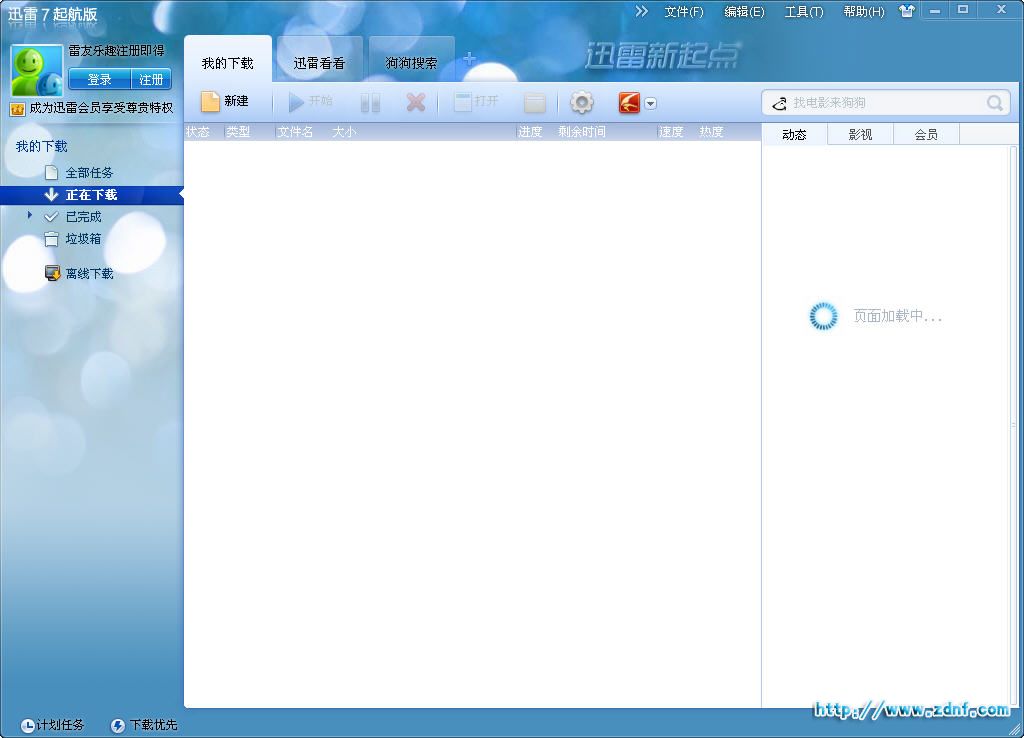Image resolution: width=1024 pixels, height=738 pixels.
Task: Click the 下载优先 status bar button
Action: point(144,724)
